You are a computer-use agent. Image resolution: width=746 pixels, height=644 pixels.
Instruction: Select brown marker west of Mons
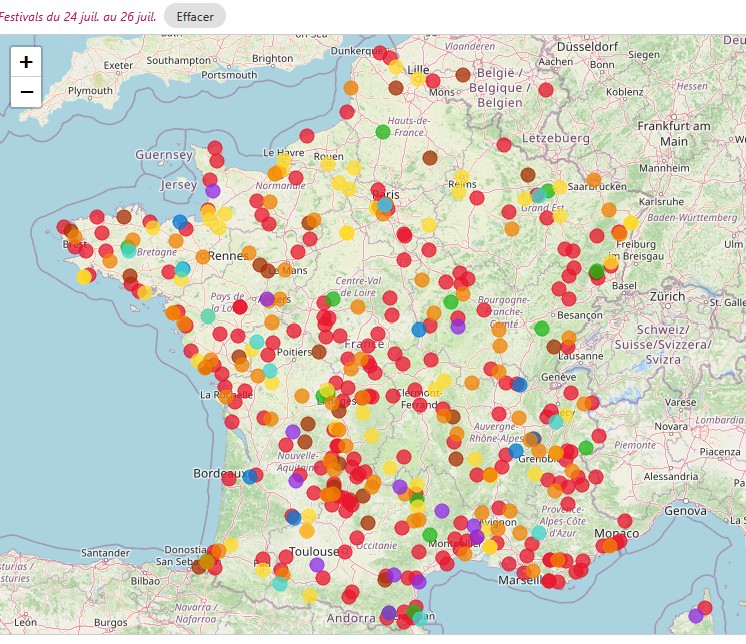pos(396,88)
